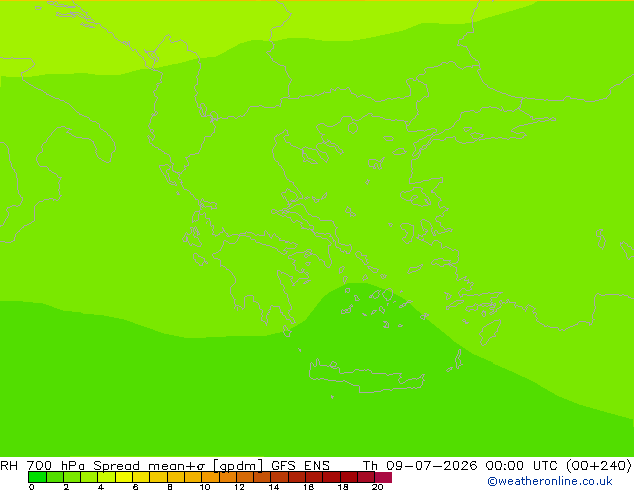This screenshot has width=634, height=490.
Task: Click the "Spread mean+σ" label
Action: point(149,465)
